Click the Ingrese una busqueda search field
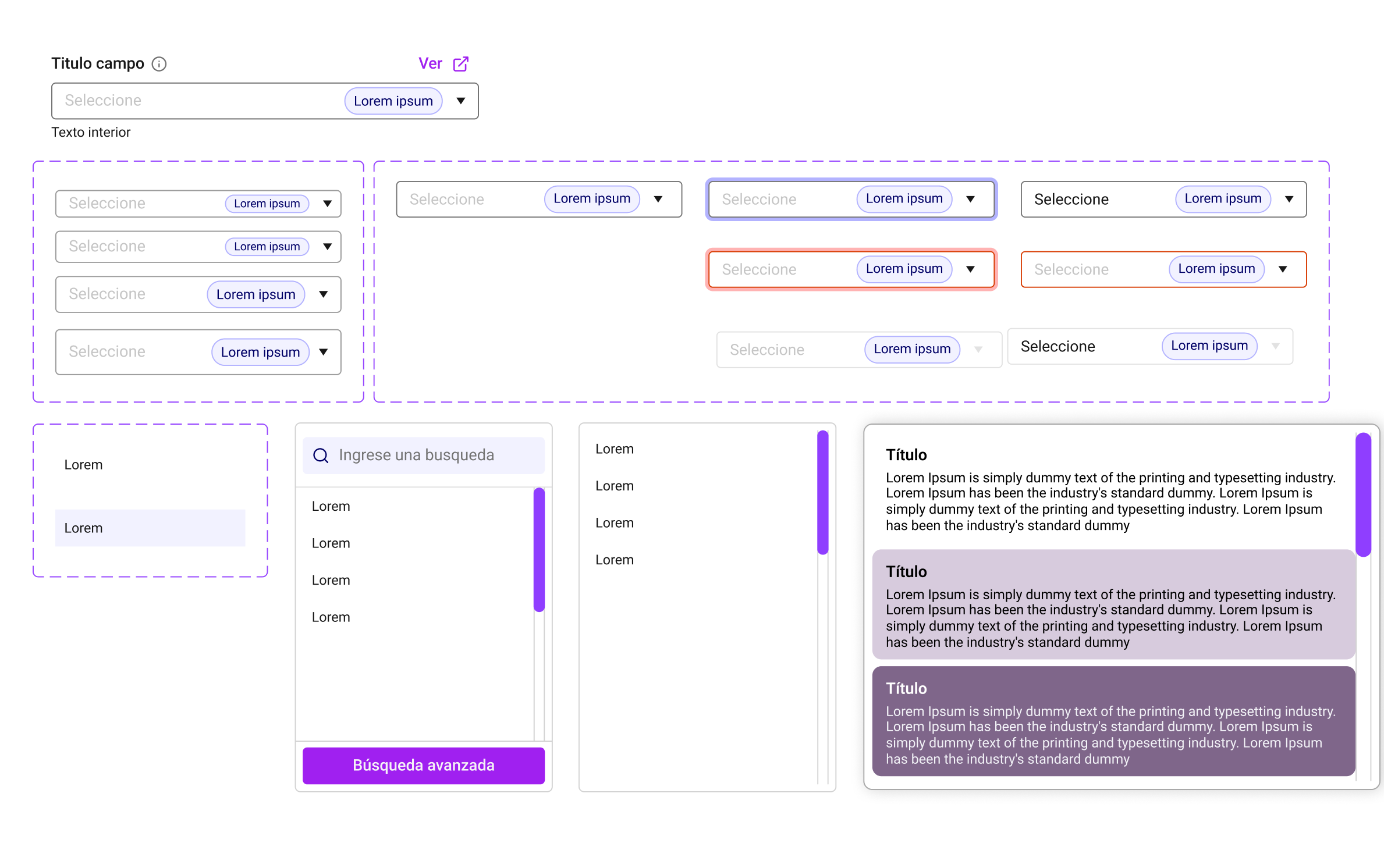Screen dimensions: 1384x868 pyautogui.click(x=424, y=456)
